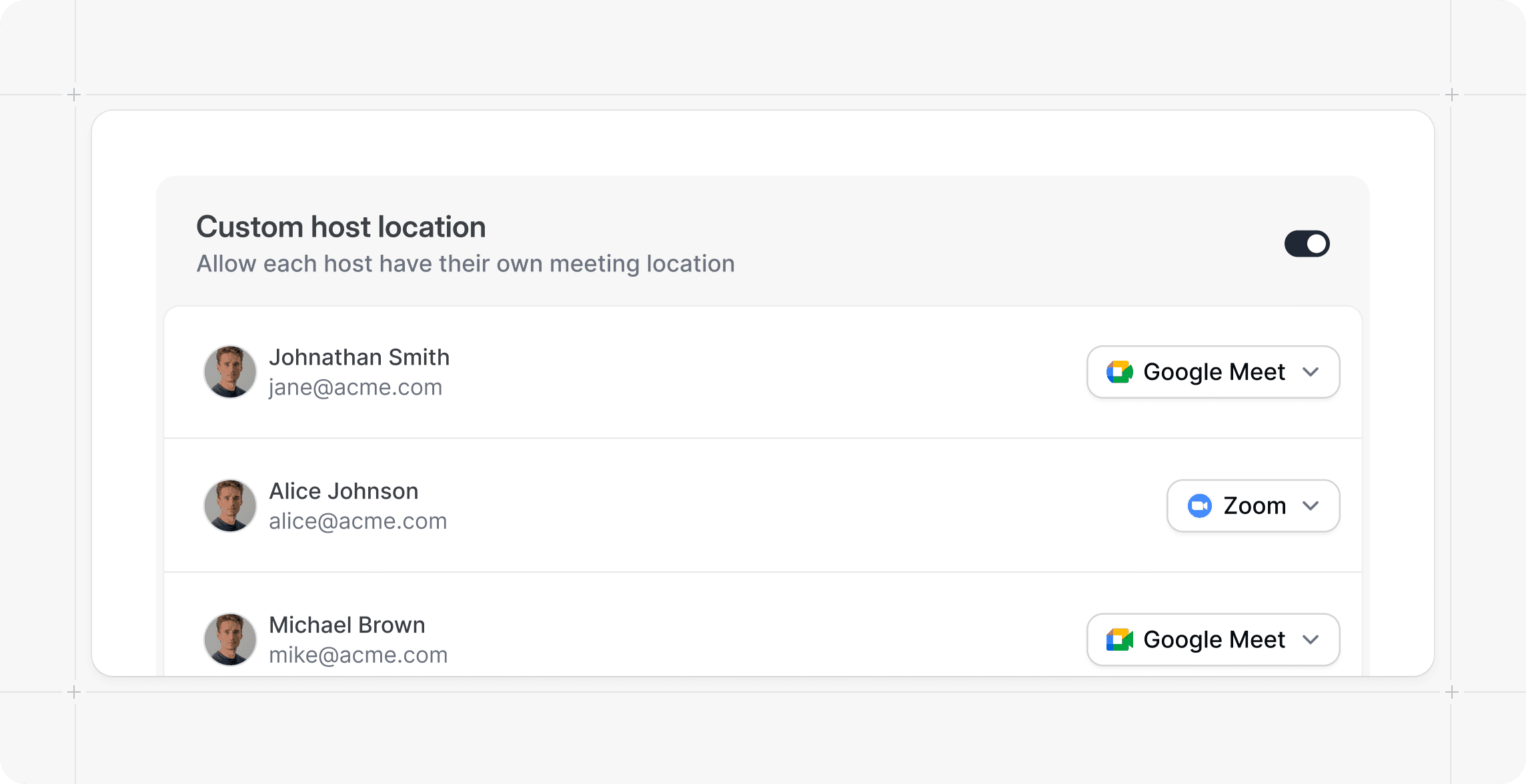Click Johnathan Smith's avatar photo
The height and width of the screenshot is (784, 1526).
tap(230, 372)
